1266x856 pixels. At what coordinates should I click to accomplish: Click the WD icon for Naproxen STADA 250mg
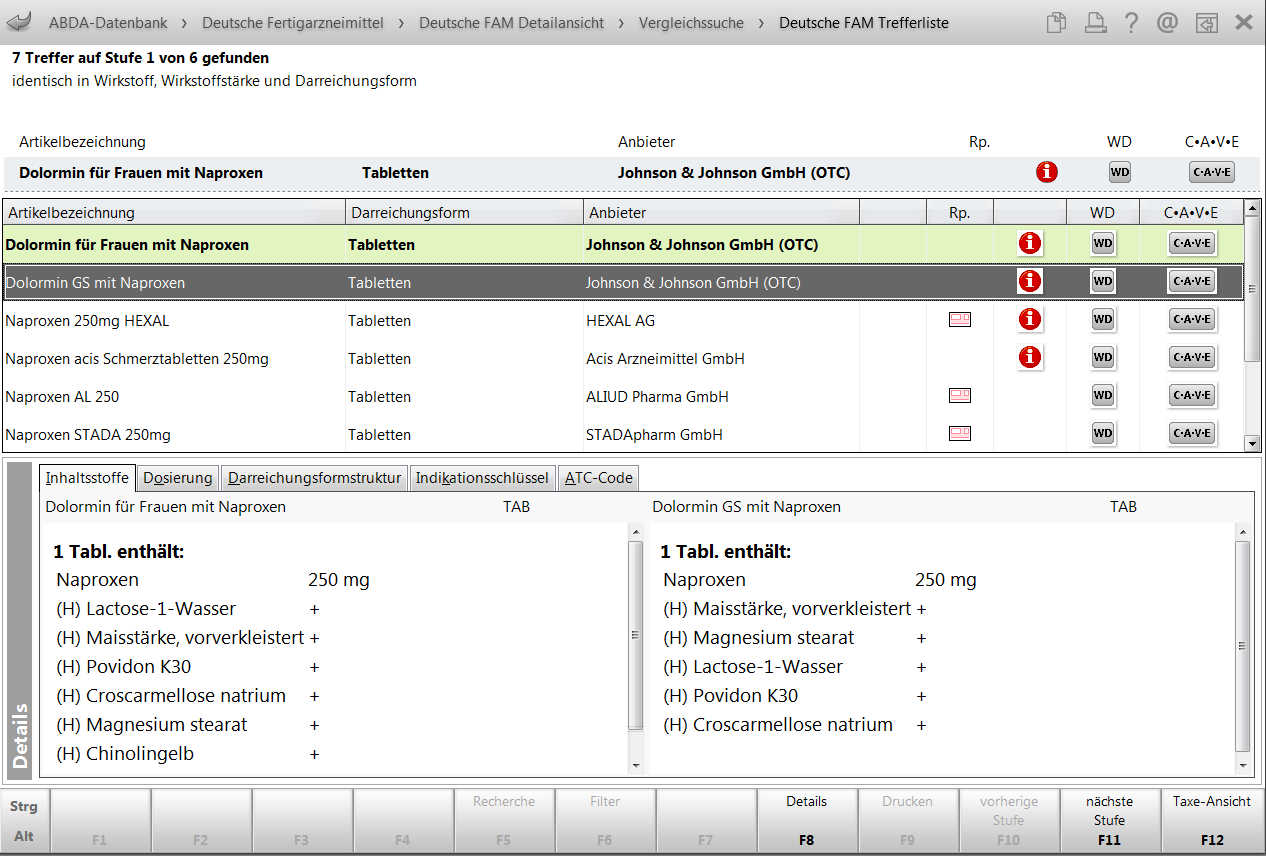(x=1102, y=433)
